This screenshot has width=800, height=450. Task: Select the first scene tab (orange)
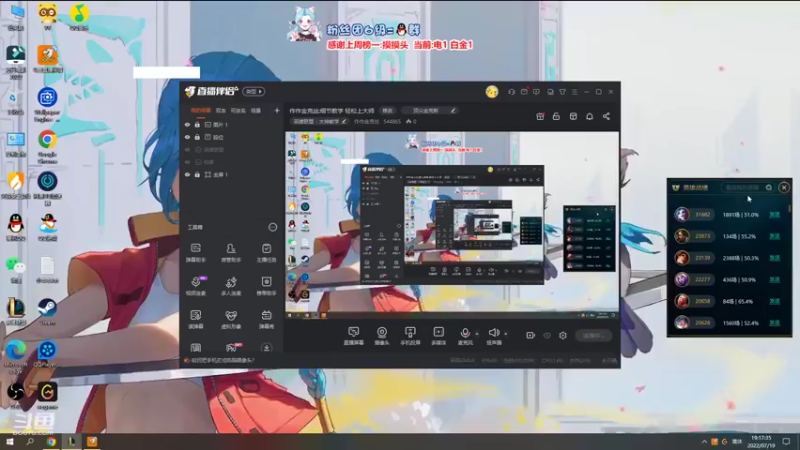pyautogui.click(x=201, y=110)
